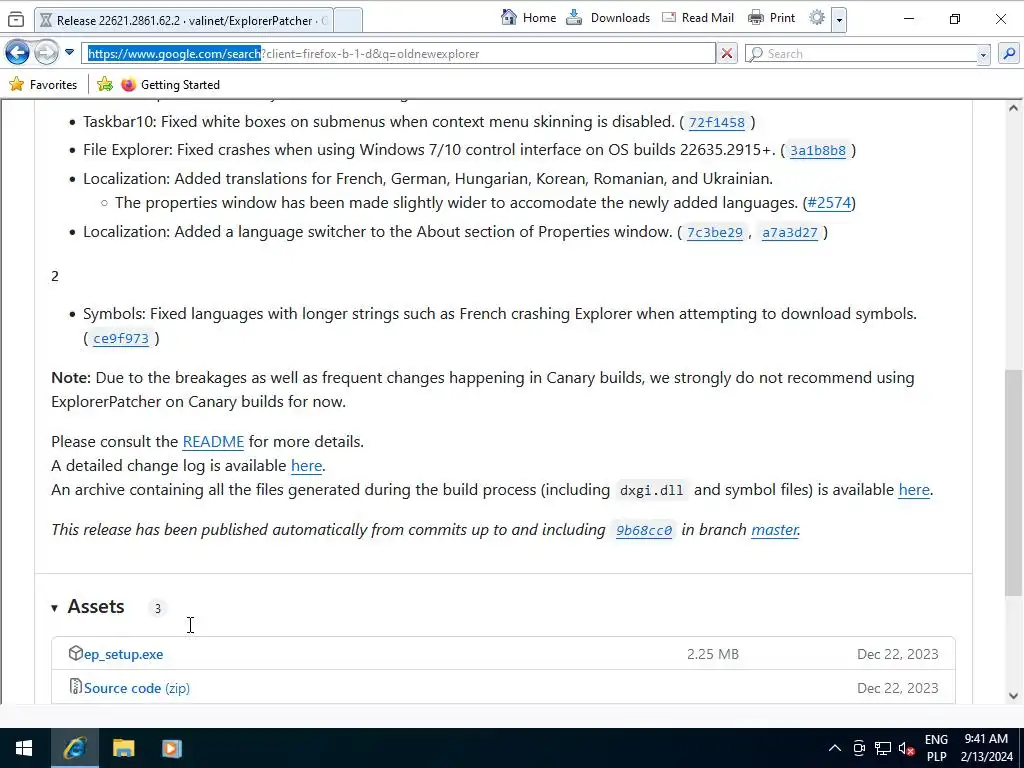Expand the toolbar overflow dropdown arrow
Screen dimensions: 1024x768
click(x=839, y=19)
